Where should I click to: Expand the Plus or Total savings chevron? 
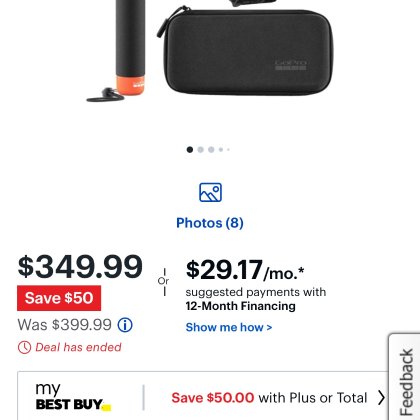[x=381, y=397]
